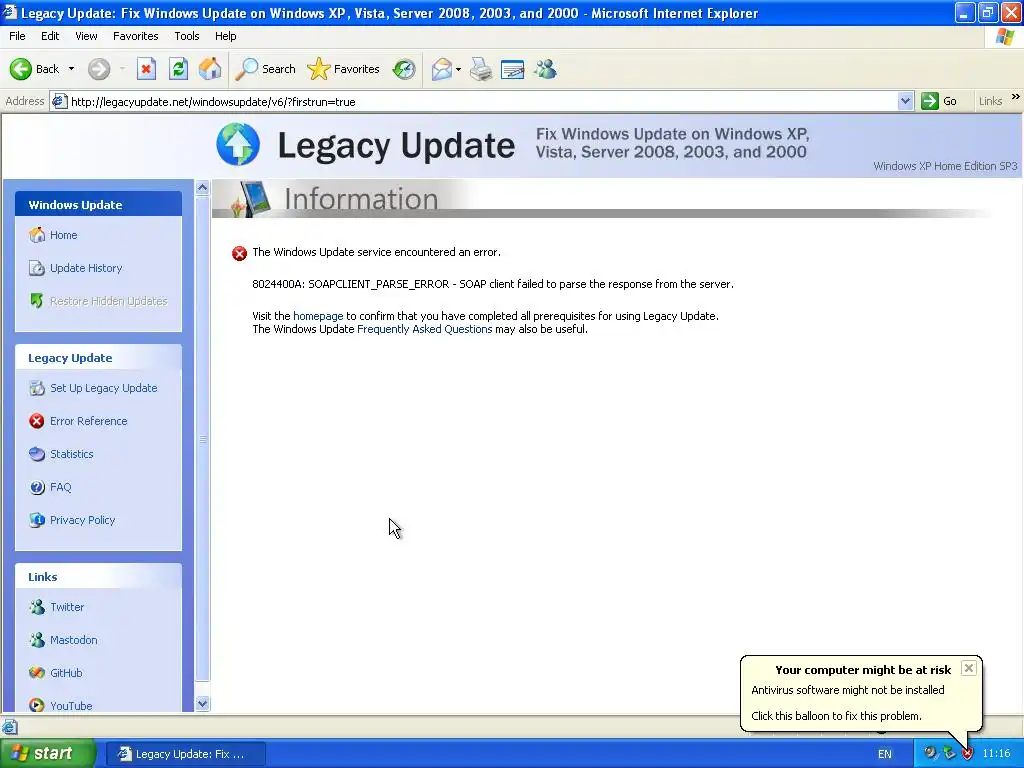Screen dimensions: 1024x768
Task: Open the Edit menu
Action: click(50, 36)
